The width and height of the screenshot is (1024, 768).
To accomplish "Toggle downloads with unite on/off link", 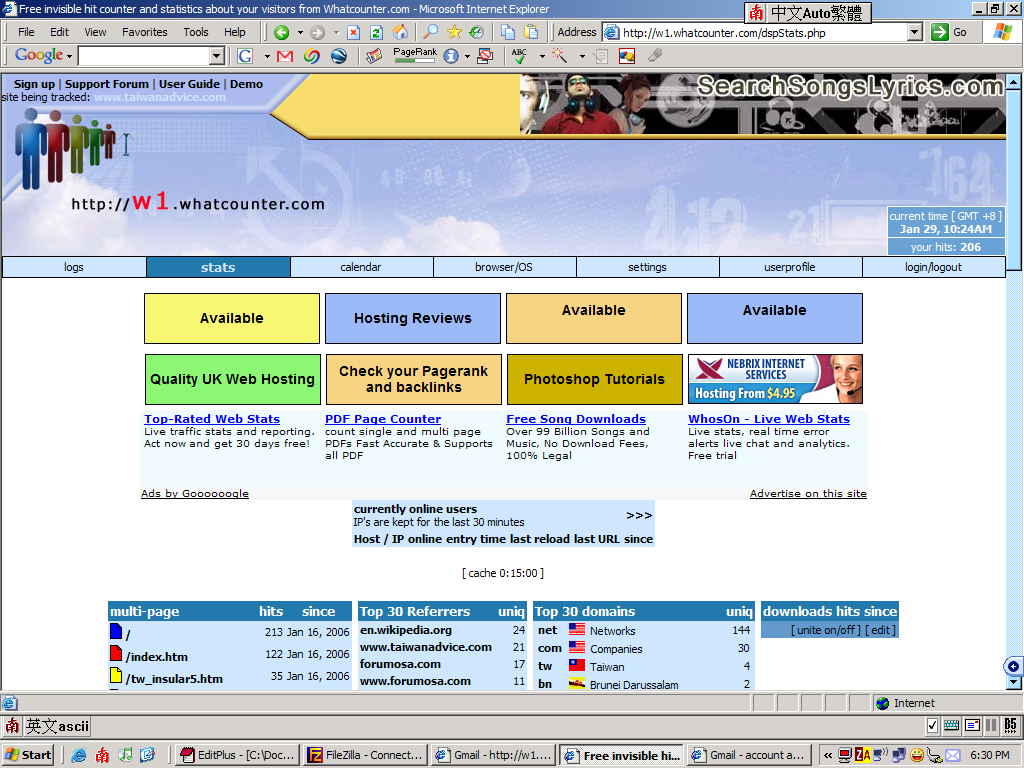I will [825, 630].
